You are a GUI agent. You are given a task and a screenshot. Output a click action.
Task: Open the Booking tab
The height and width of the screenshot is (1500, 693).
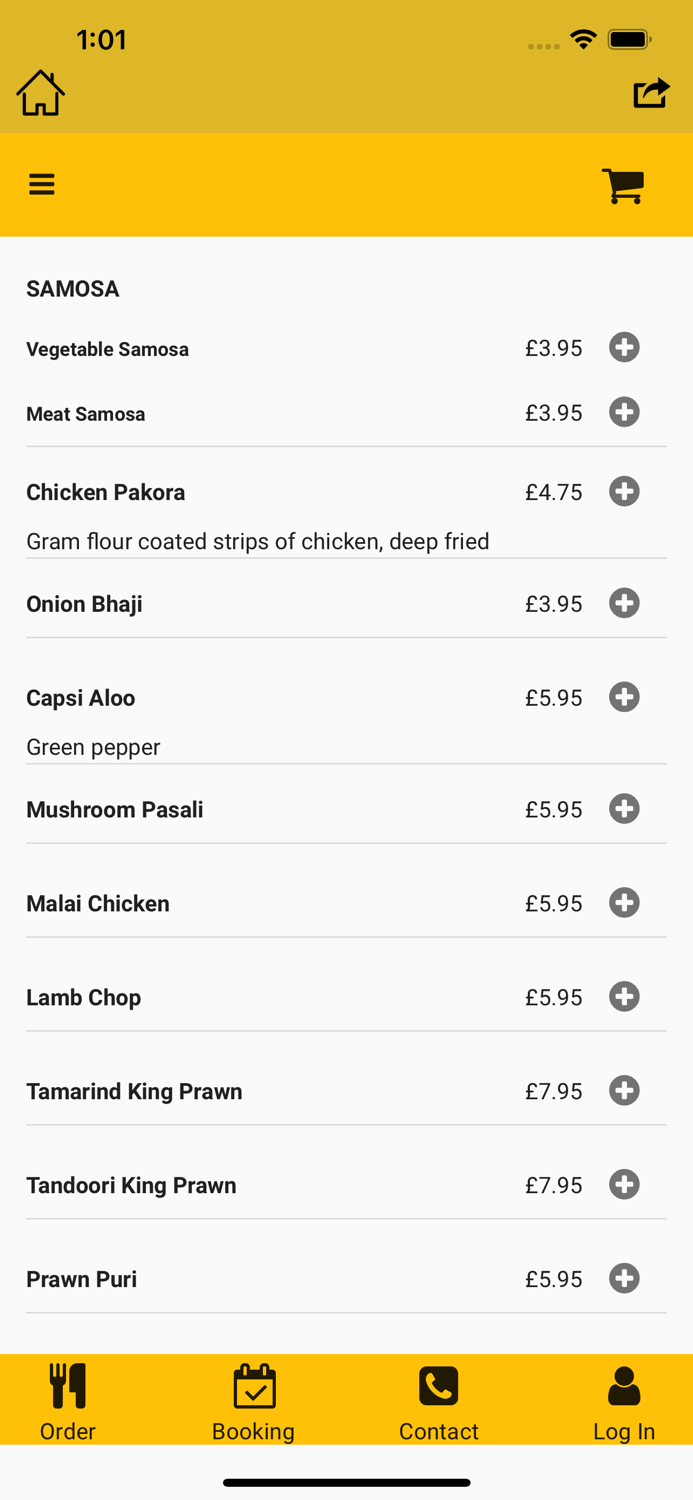(x=253, y=1401)
